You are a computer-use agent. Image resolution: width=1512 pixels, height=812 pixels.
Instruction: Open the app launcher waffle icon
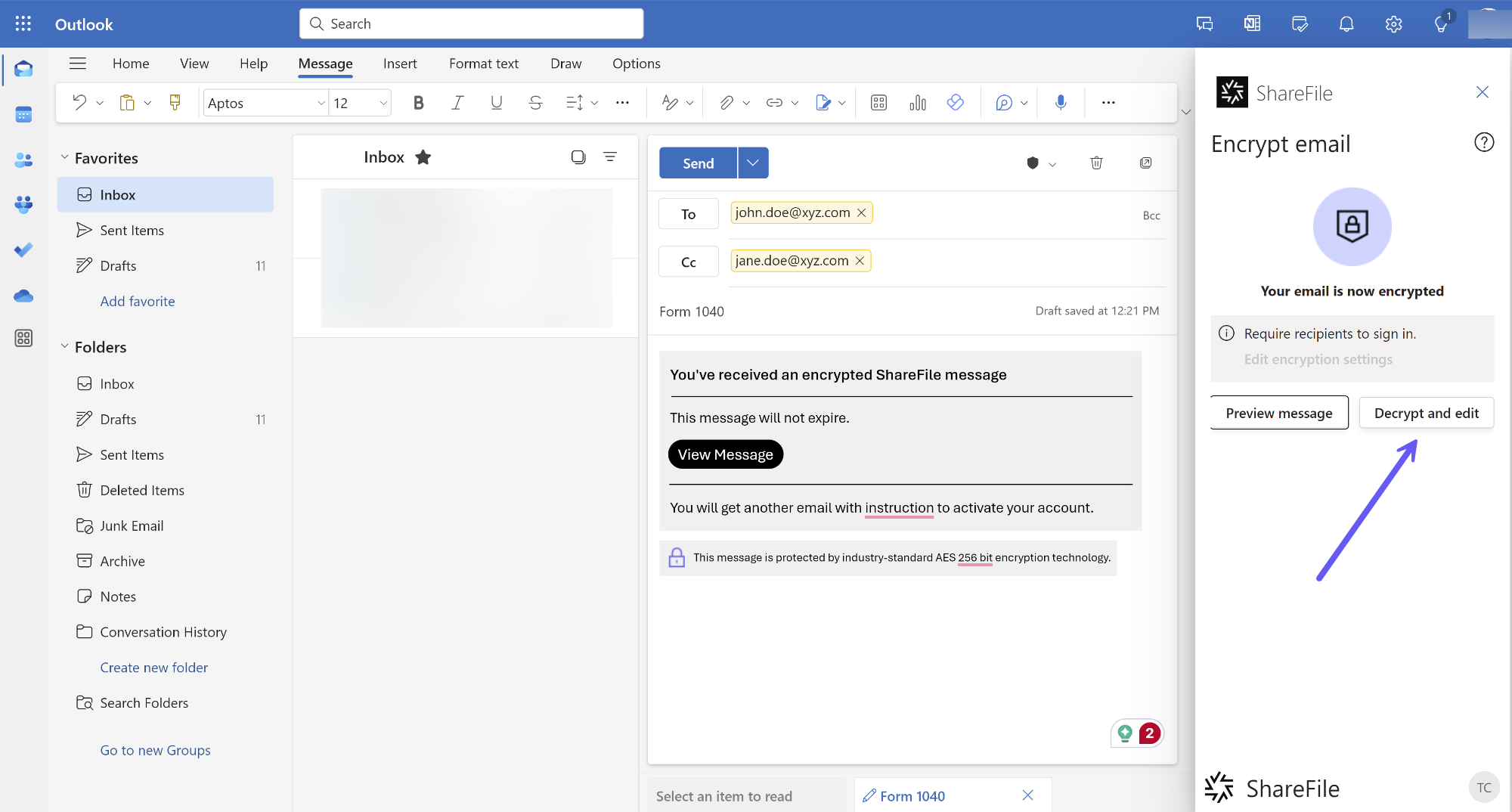click(23, 23)
